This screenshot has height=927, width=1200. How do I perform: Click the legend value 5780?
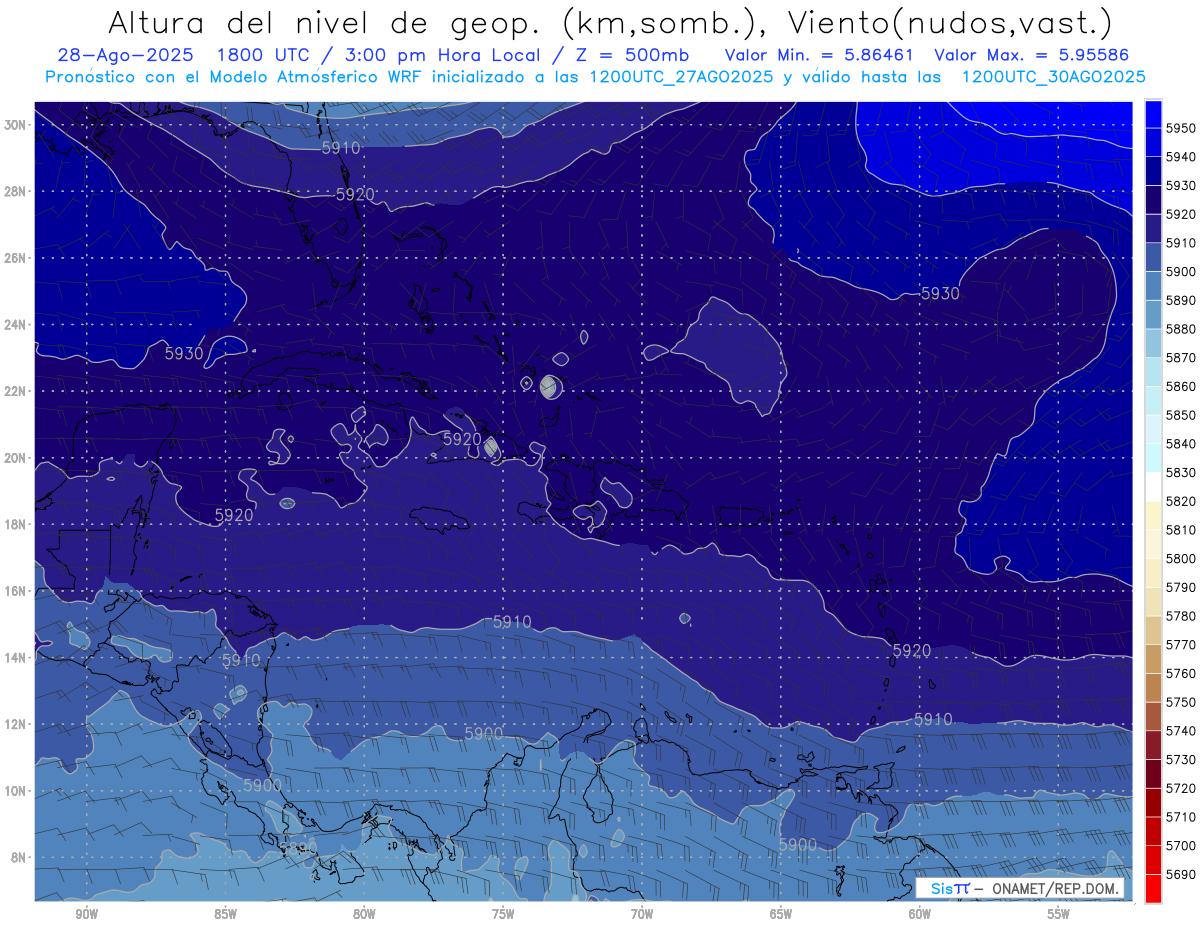[1181, 616]
